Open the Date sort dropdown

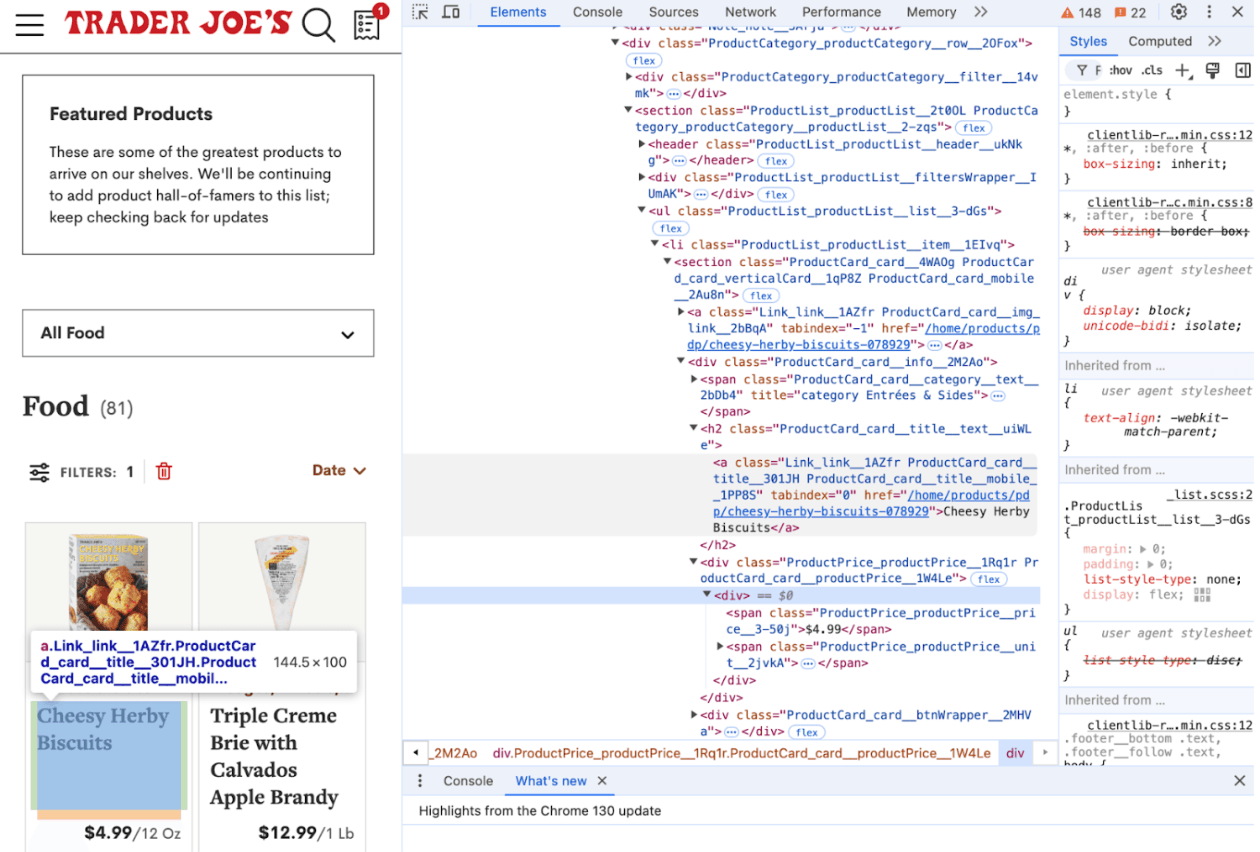(339, 470)
